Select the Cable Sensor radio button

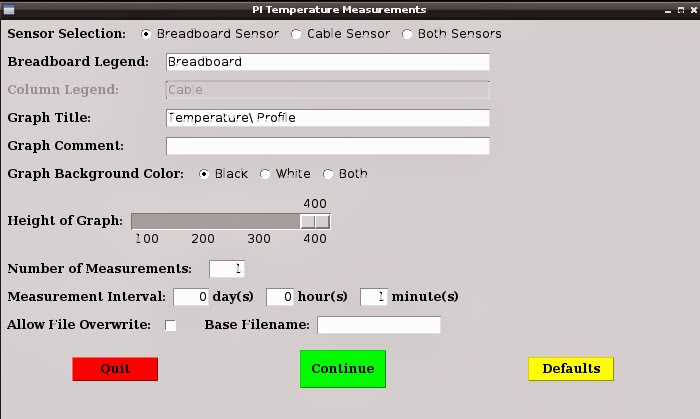tap(296, 34)
